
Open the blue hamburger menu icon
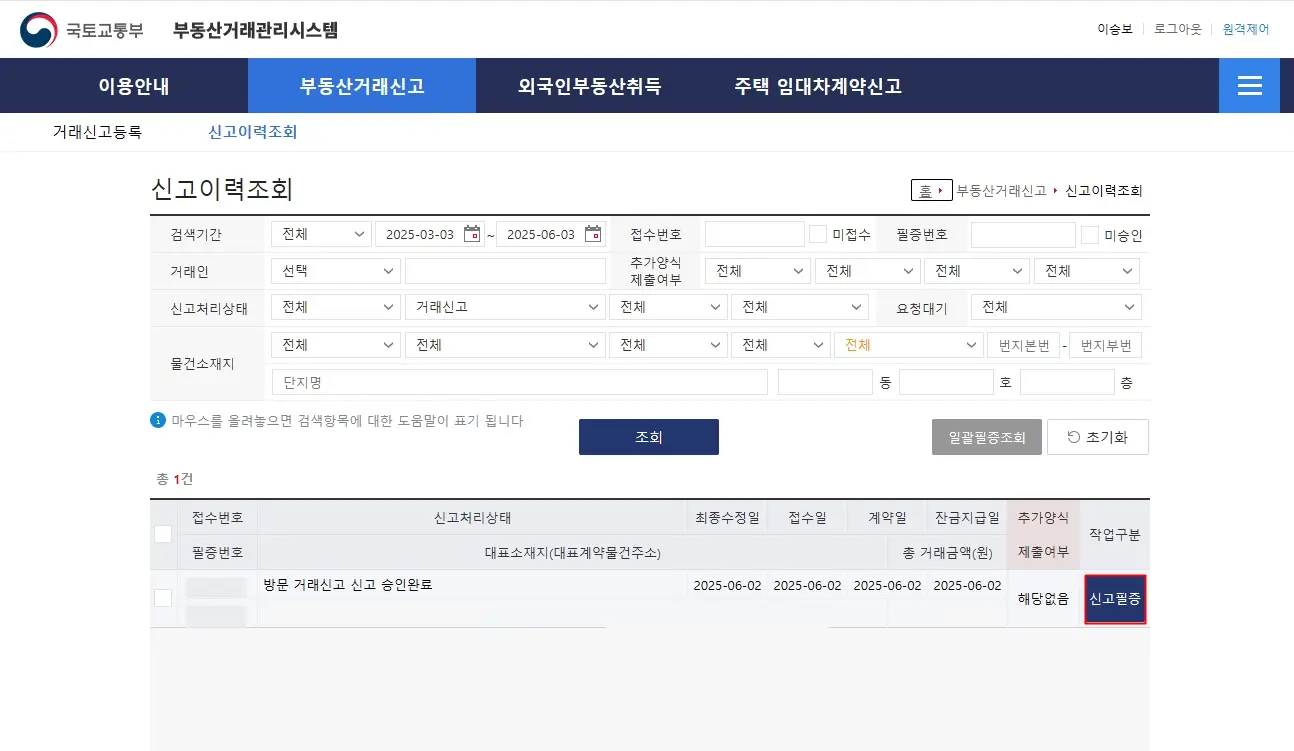[1248, 85]
